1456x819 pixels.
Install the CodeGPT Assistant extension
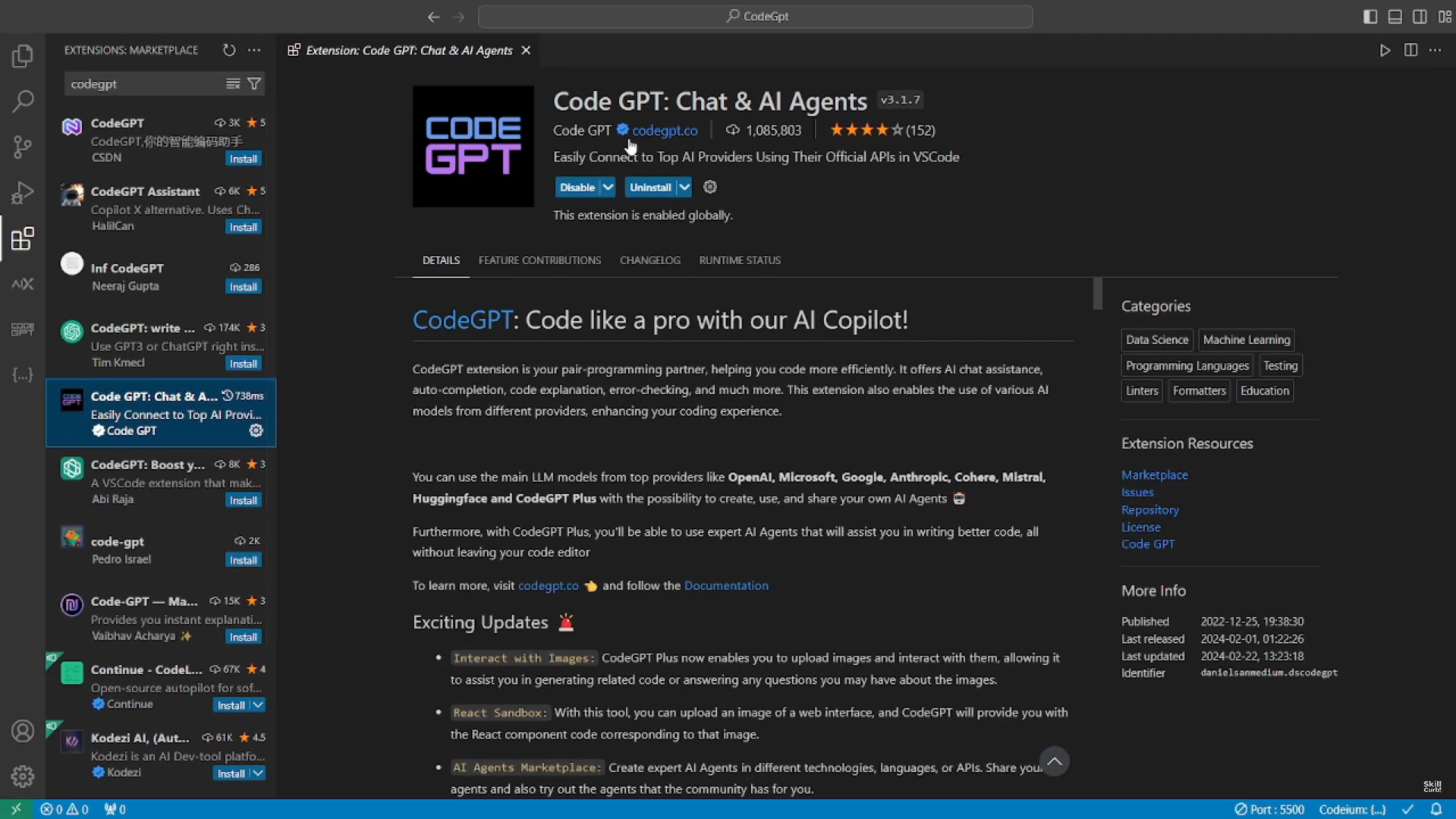click(244, 227)
